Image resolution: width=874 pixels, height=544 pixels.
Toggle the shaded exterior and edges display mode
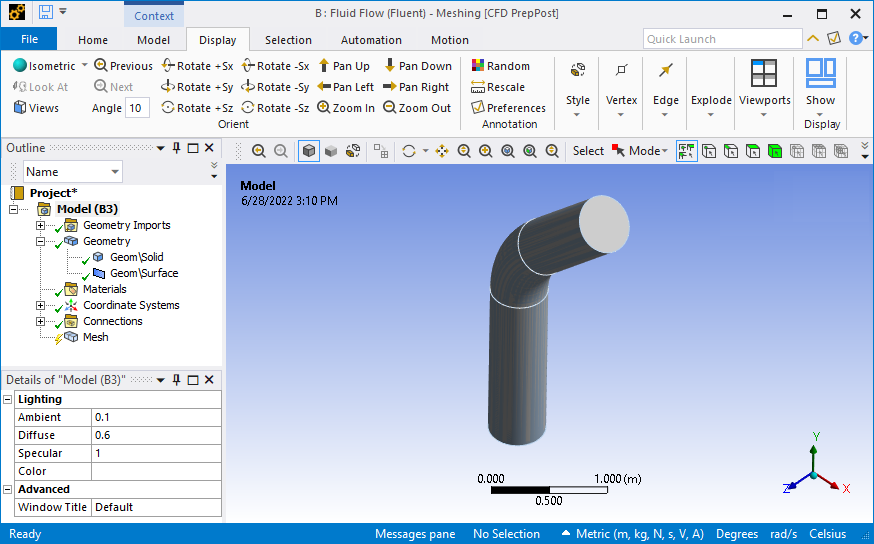tap(309, 151)
